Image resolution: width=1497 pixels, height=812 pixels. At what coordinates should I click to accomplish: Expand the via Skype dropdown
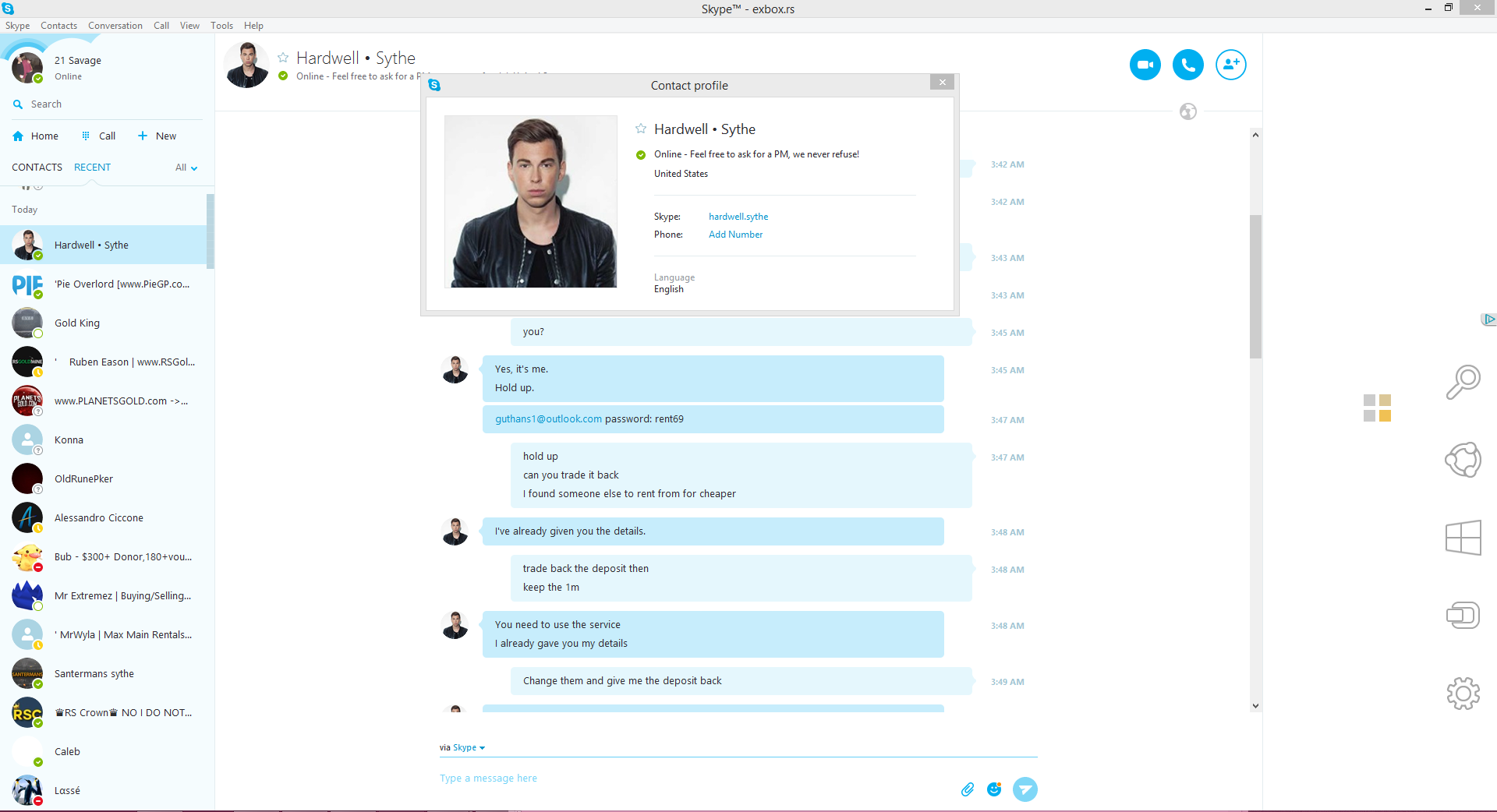(x=469, y=747)
